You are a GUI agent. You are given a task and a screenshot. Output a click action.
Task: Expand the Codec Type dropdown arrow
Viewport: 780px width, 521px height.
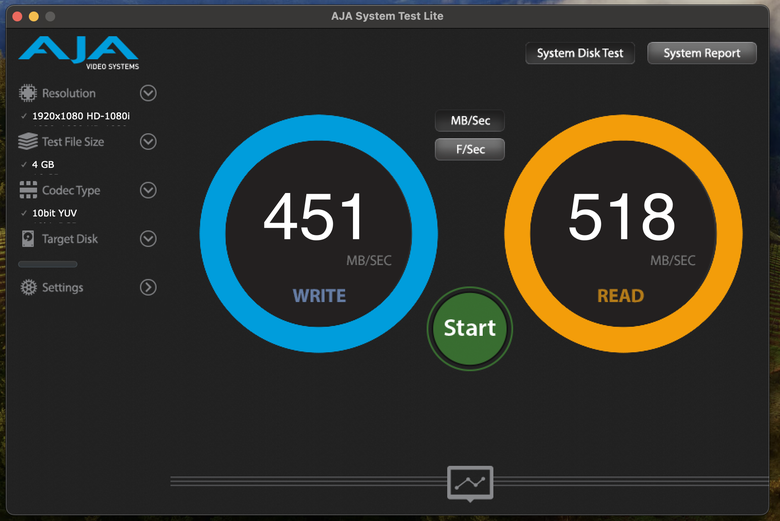click(x=148, y=190)
